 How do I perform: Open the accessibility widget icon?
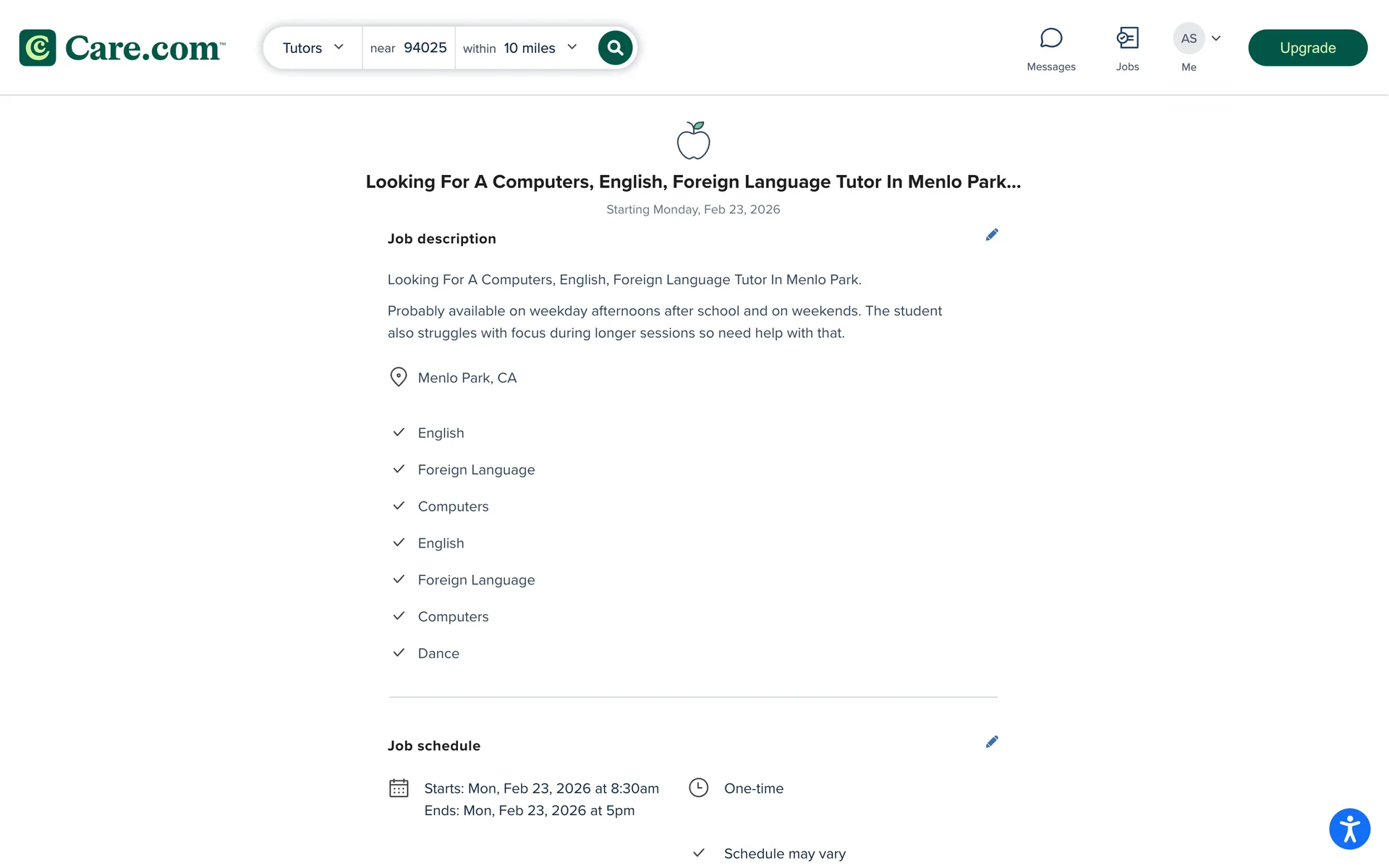[x=1349, y=829]
